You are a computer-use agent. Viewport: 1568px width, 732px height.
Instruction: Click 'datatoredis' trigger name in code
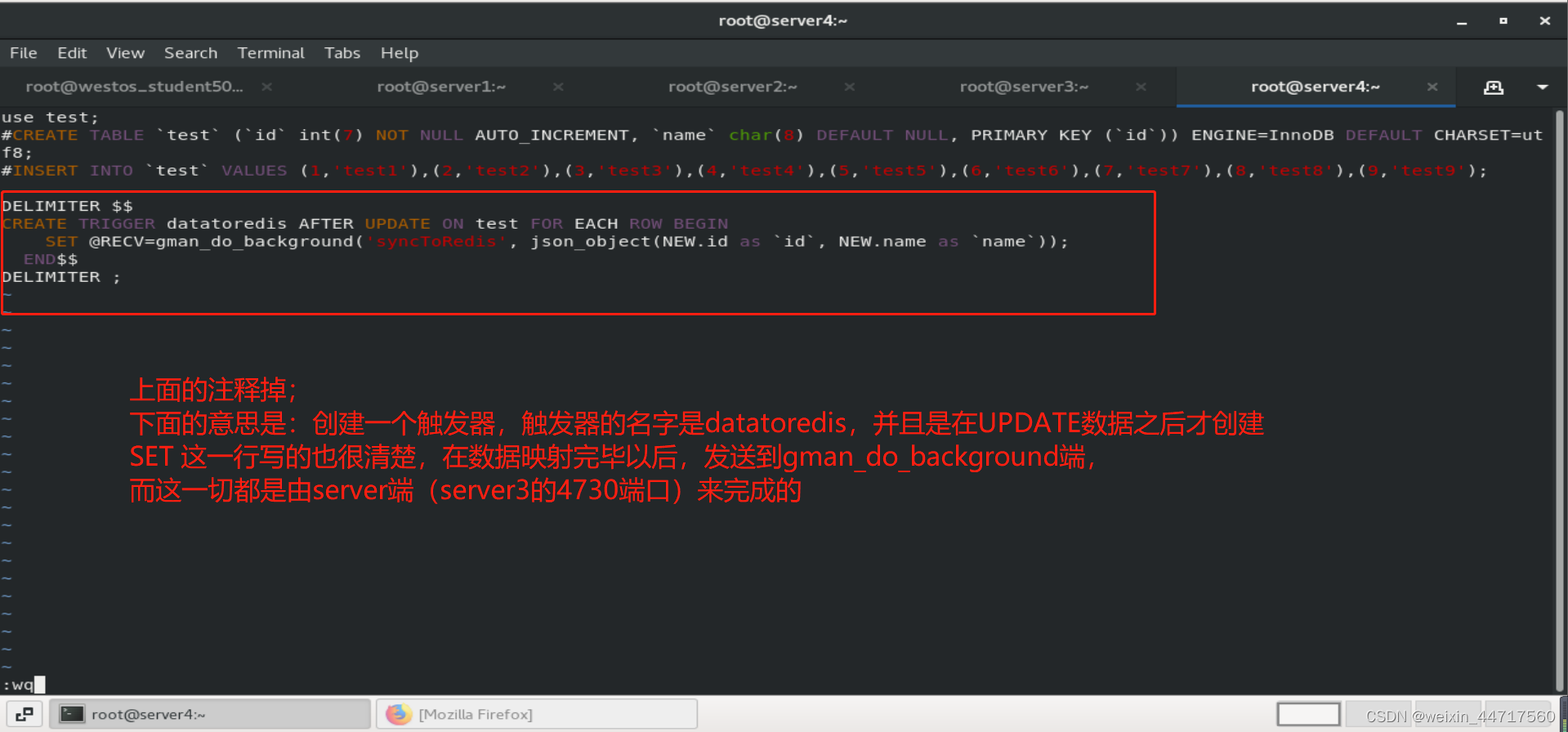[226, 224]
